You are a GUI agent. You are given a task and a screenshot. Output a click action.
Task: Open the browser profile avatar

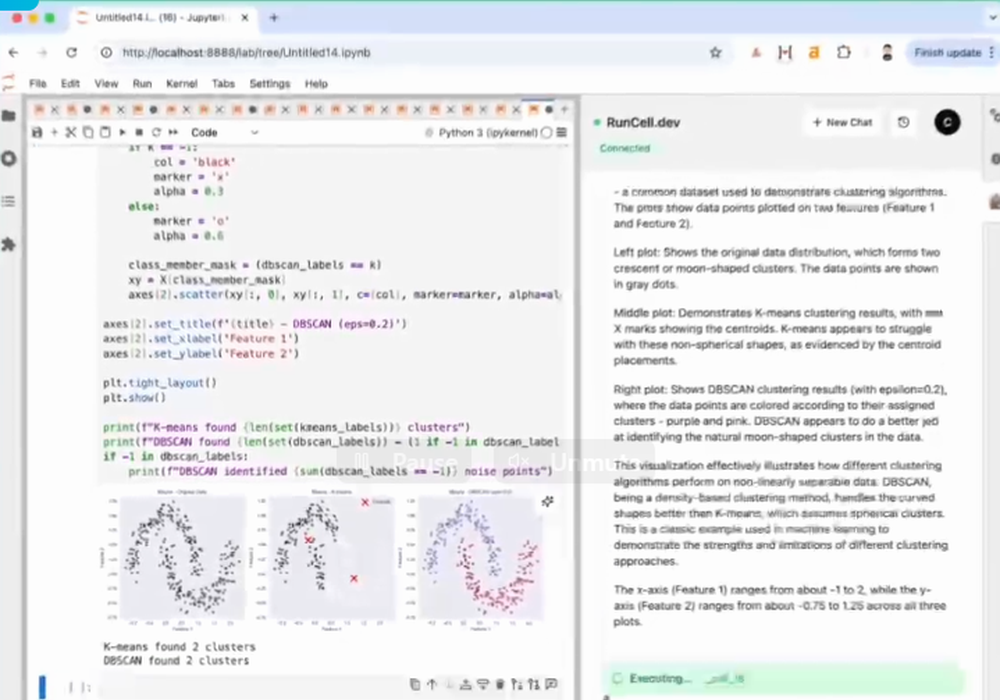tap(886, 53)
